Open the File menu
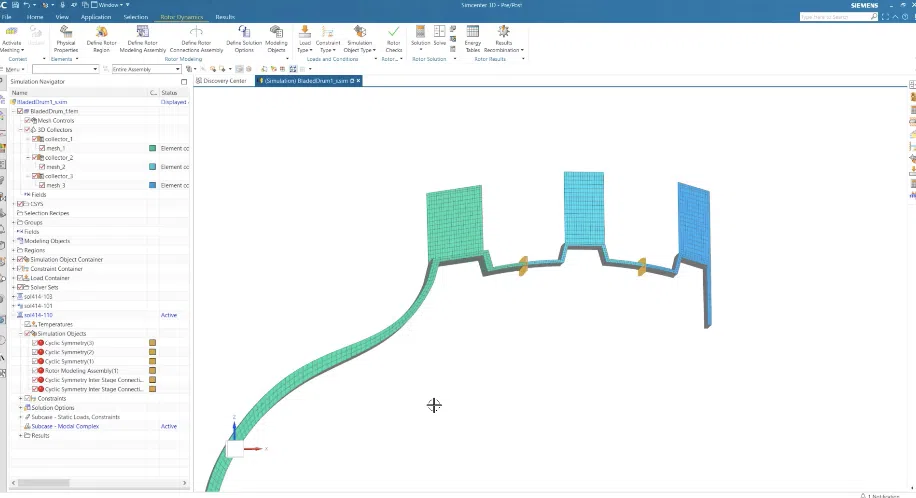The height and width of the screenshot is (498, 916). point(6,17)
